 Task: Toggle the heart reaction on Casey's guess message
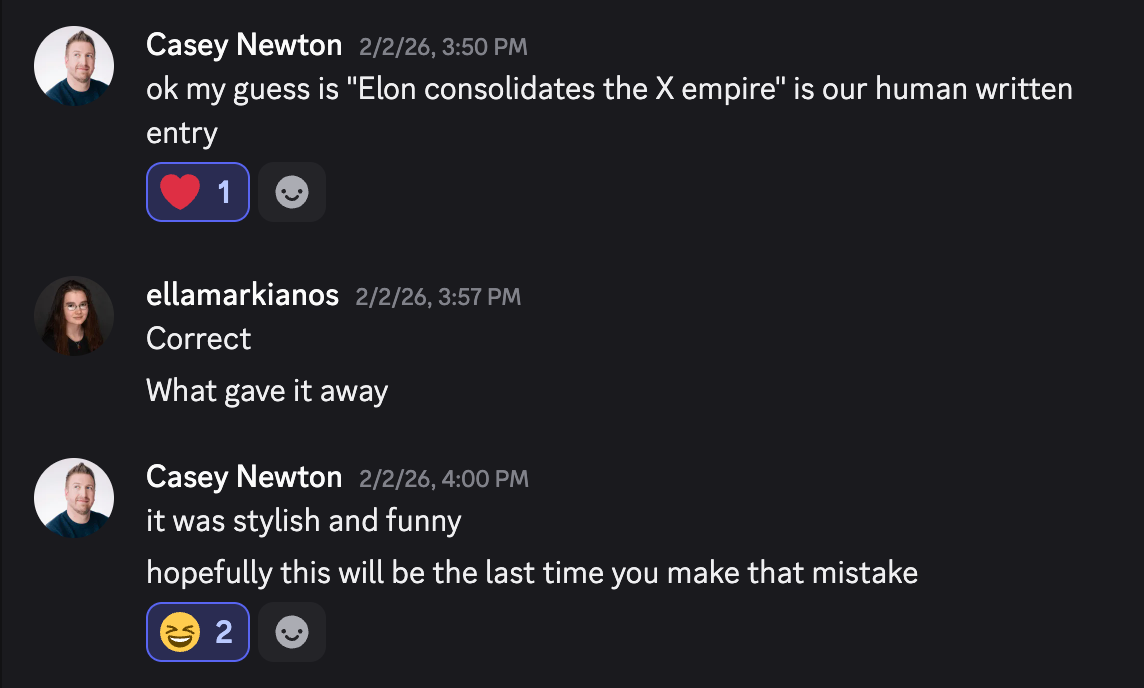tap(197, 191)
